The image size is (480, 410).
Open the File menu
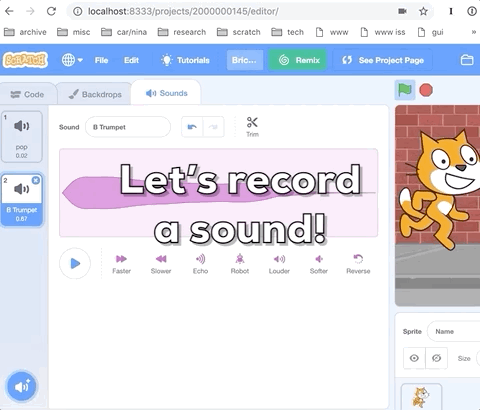tap(101, 60)
